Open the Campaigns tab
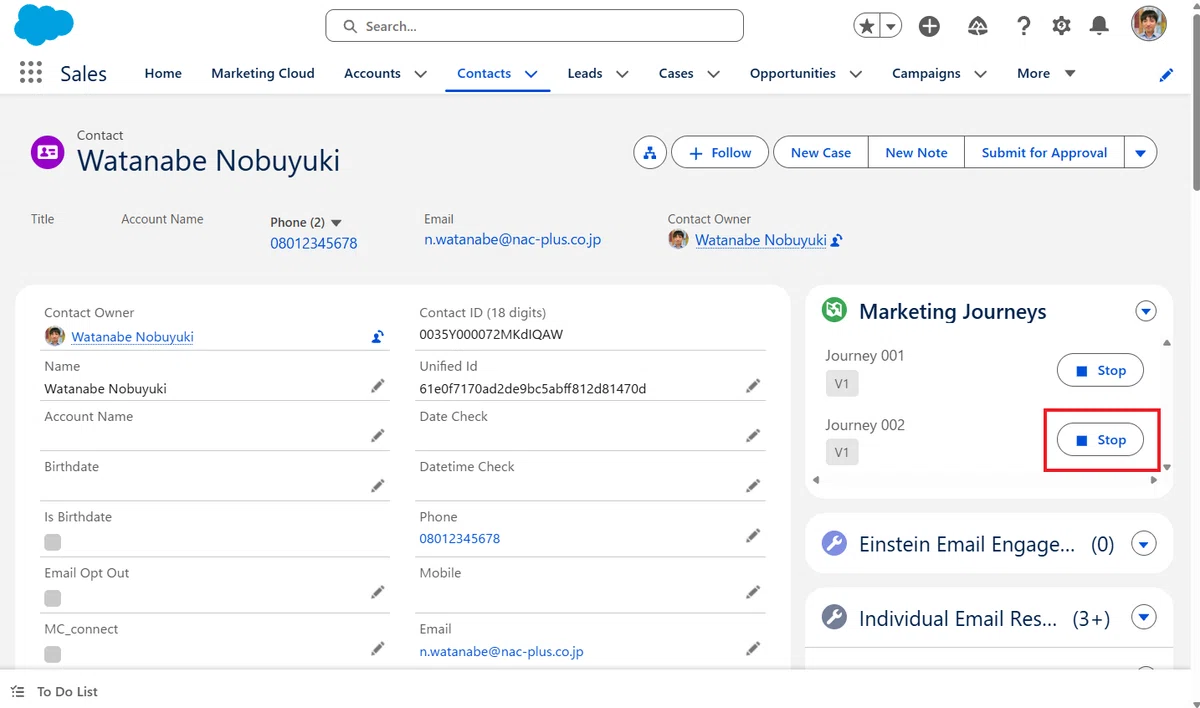Screen dimensions: 1200x708 926,73
